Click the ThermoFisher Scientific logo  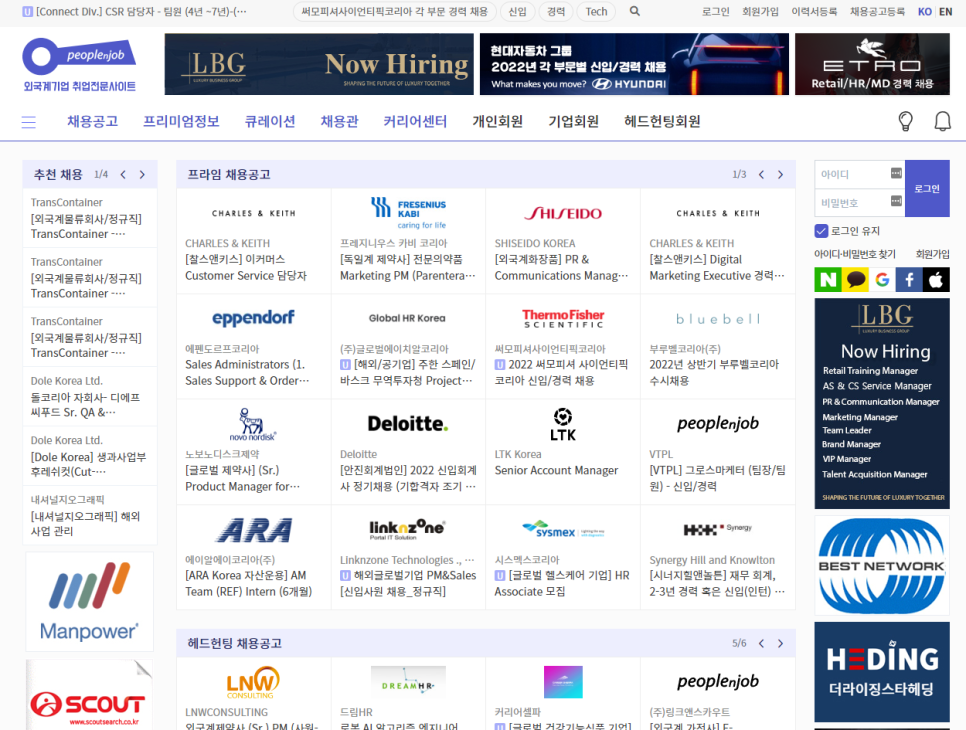point(562,318)
